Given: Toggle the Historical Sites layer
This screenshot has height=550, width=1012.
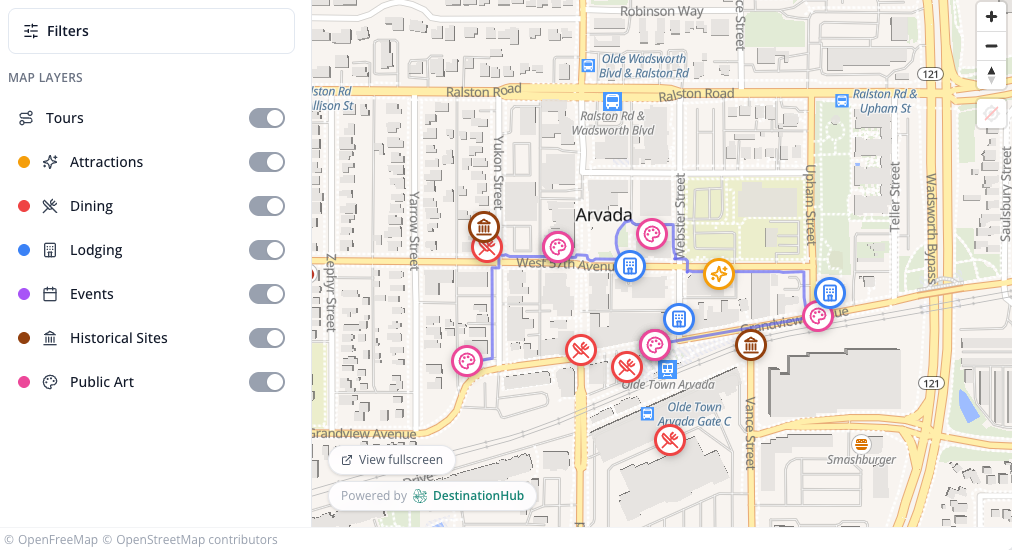Looking at the screenshot, I should coord(267,338).
